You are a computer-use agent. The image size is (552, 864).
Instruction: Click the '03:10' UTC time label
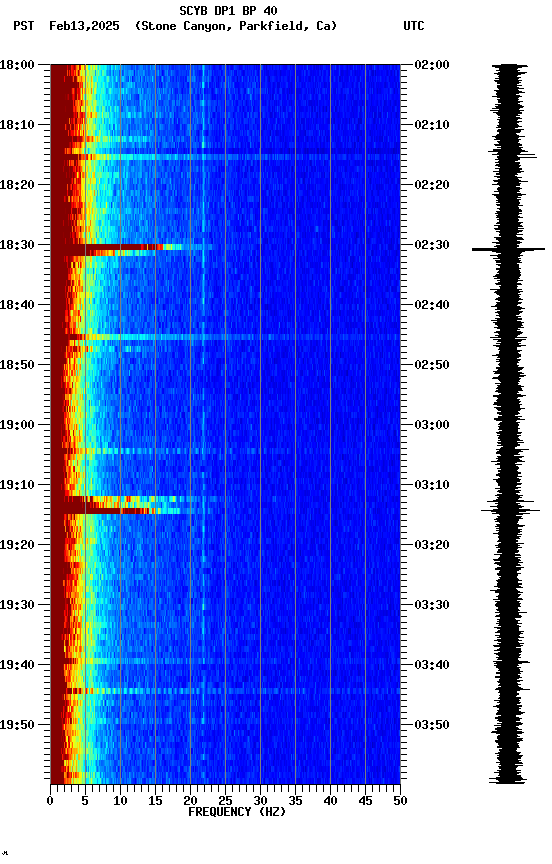[x=432, y=485]
